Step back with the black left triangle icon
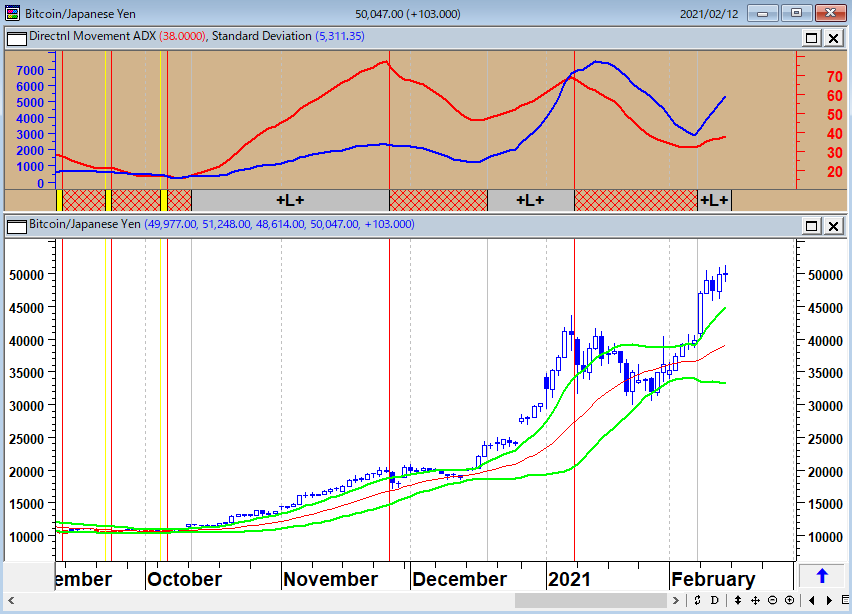 point(812,600)
